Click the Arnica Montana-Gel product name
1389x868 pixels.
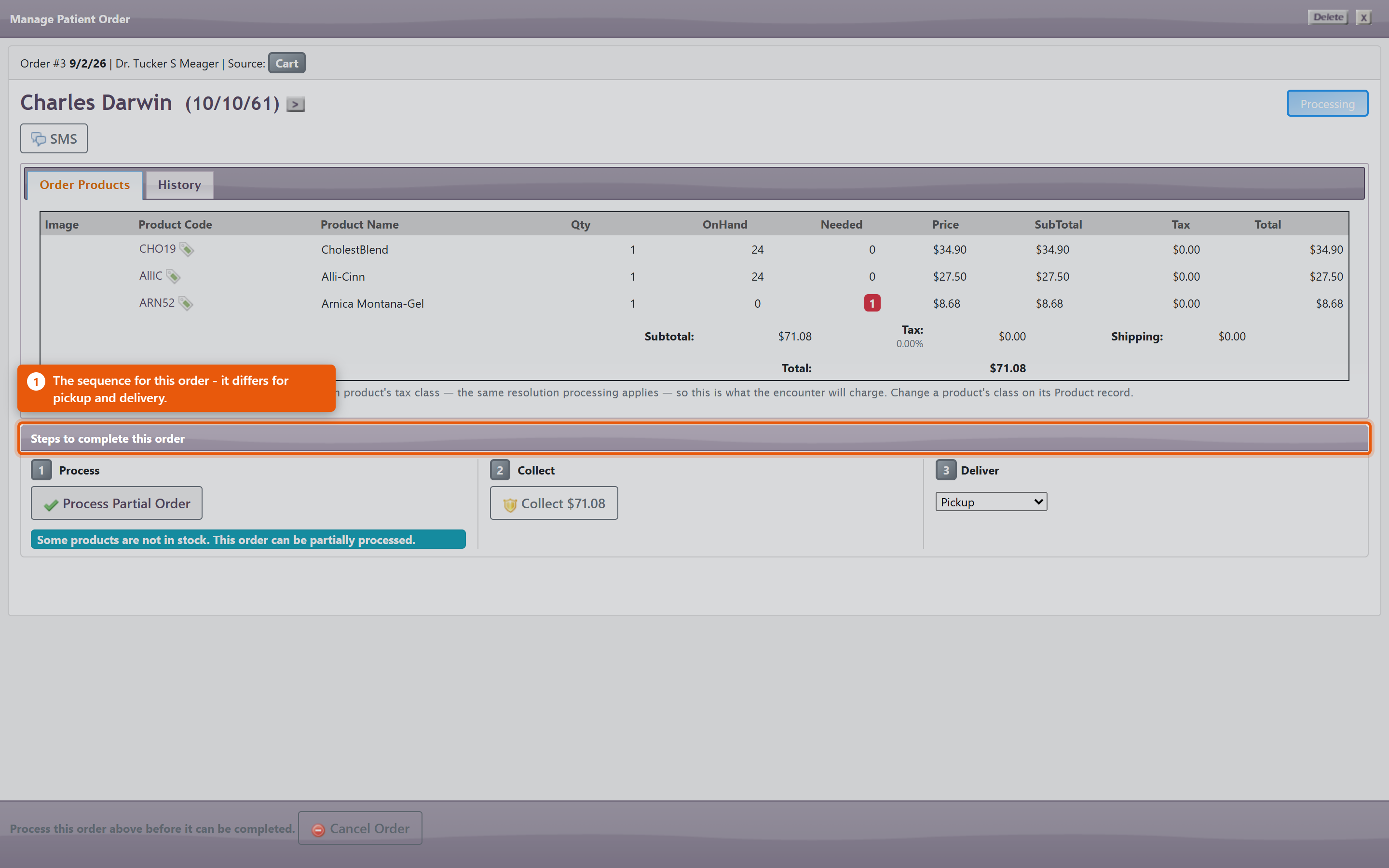tap(372, 303)
